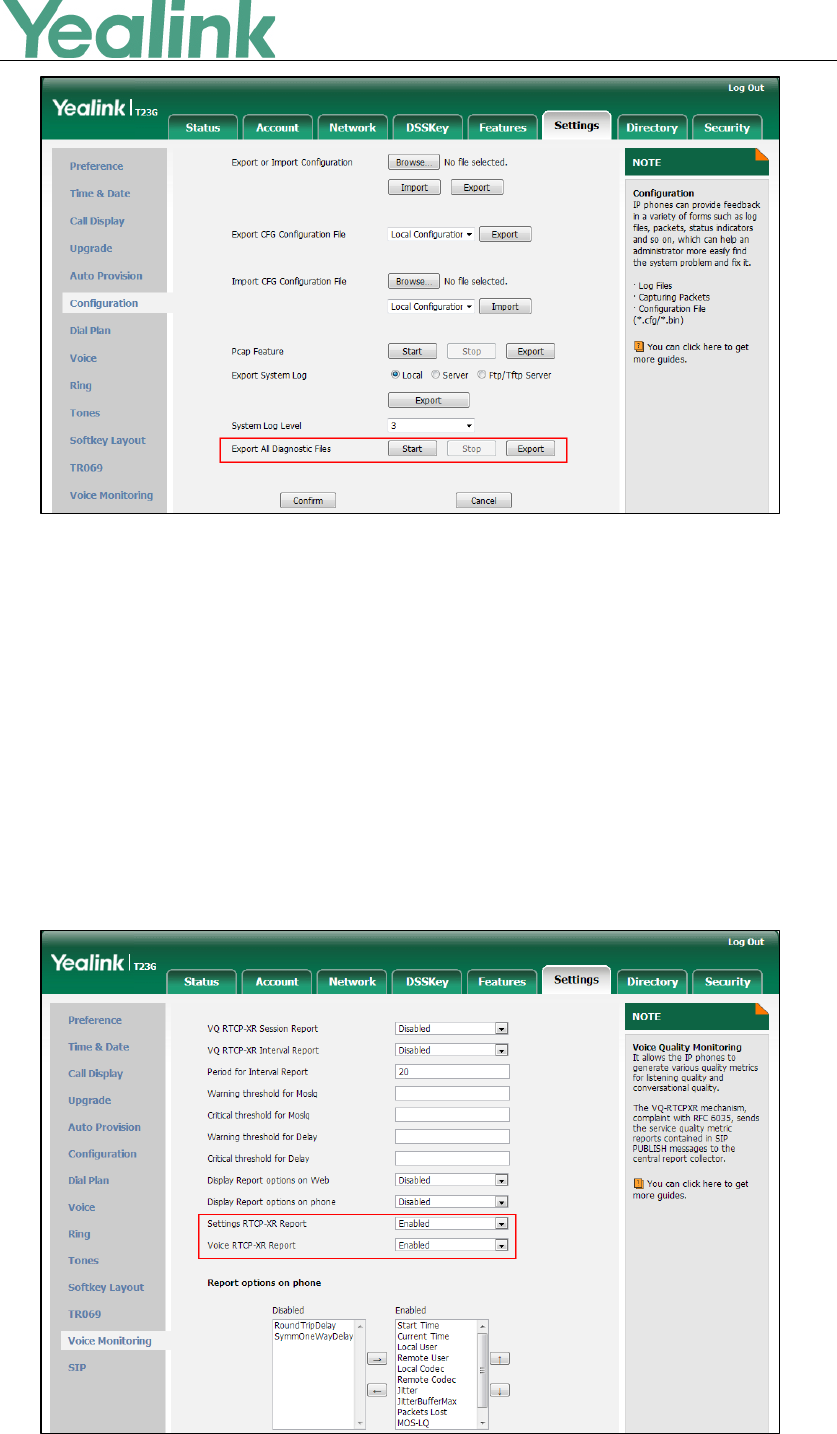
Task: Click up-arrow reorder button beside Enabled list
Action: (502, 1359)
